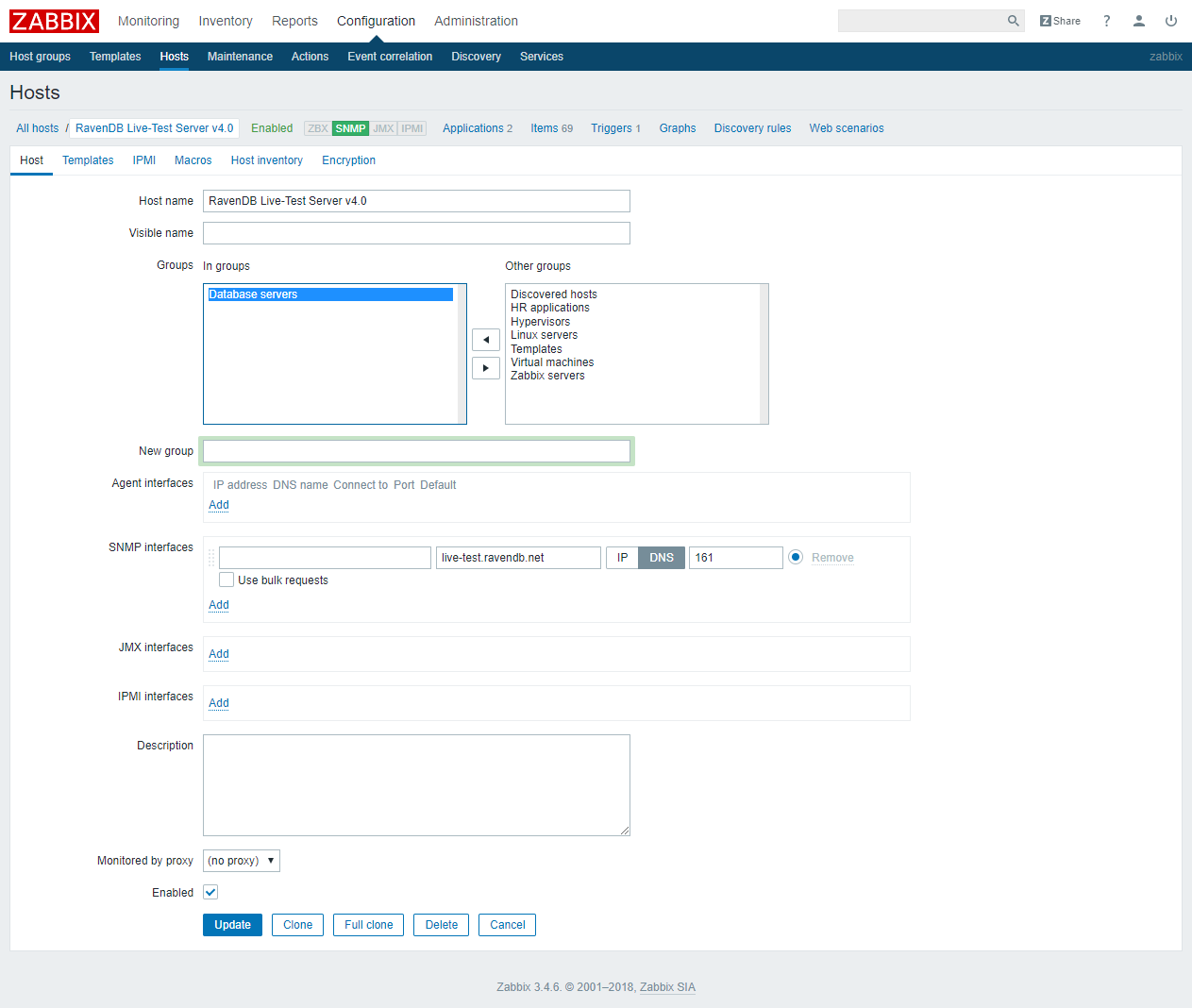
Task: Open the Monitored by proxy dropdown
Action: point(242,861)
